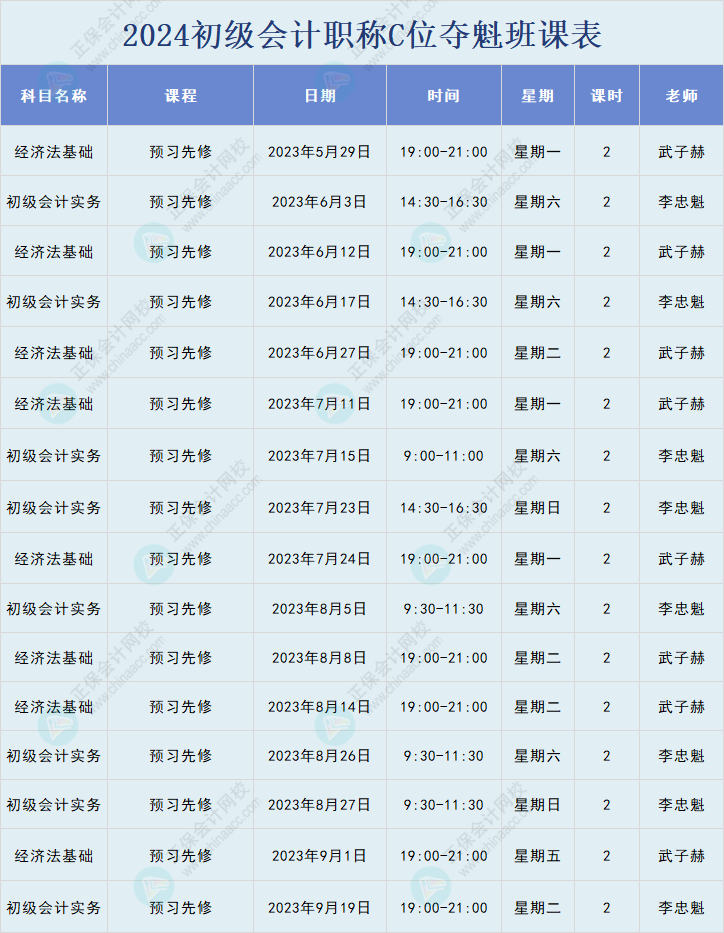Click the date cell 2023年5月29日
The image size is (724, 933).
(319, 152)
